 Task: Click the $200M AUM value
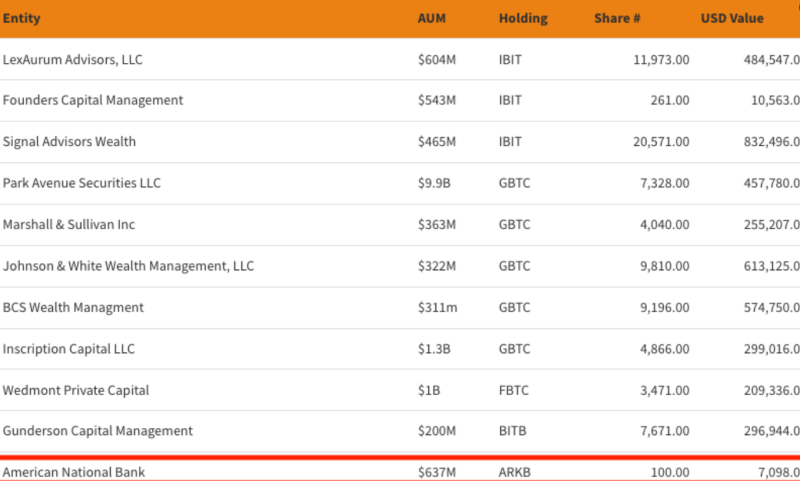pos(437,431)
